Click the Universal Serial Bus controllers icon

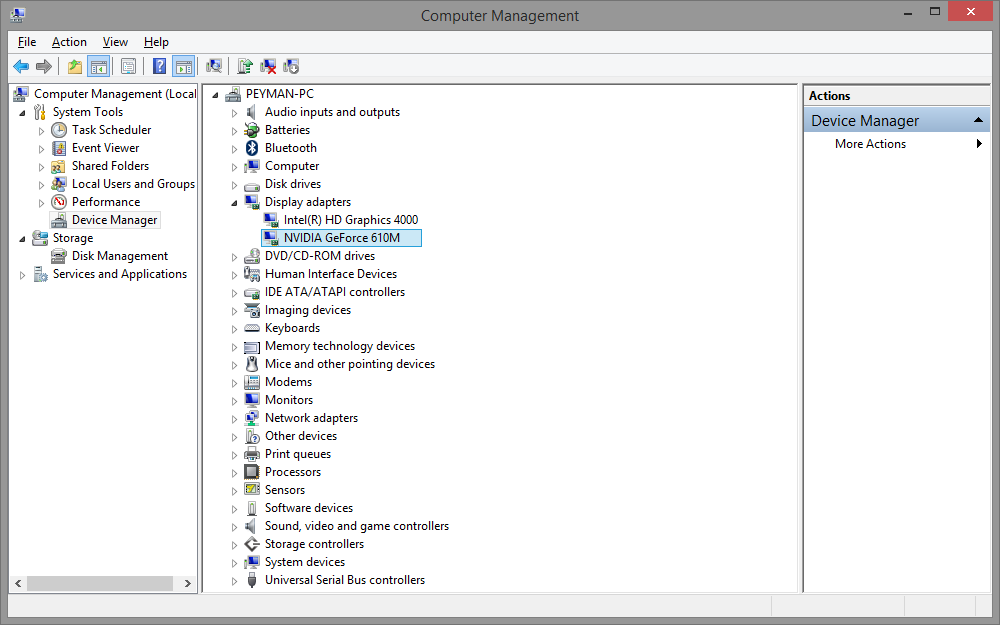(x=252, y=580)
